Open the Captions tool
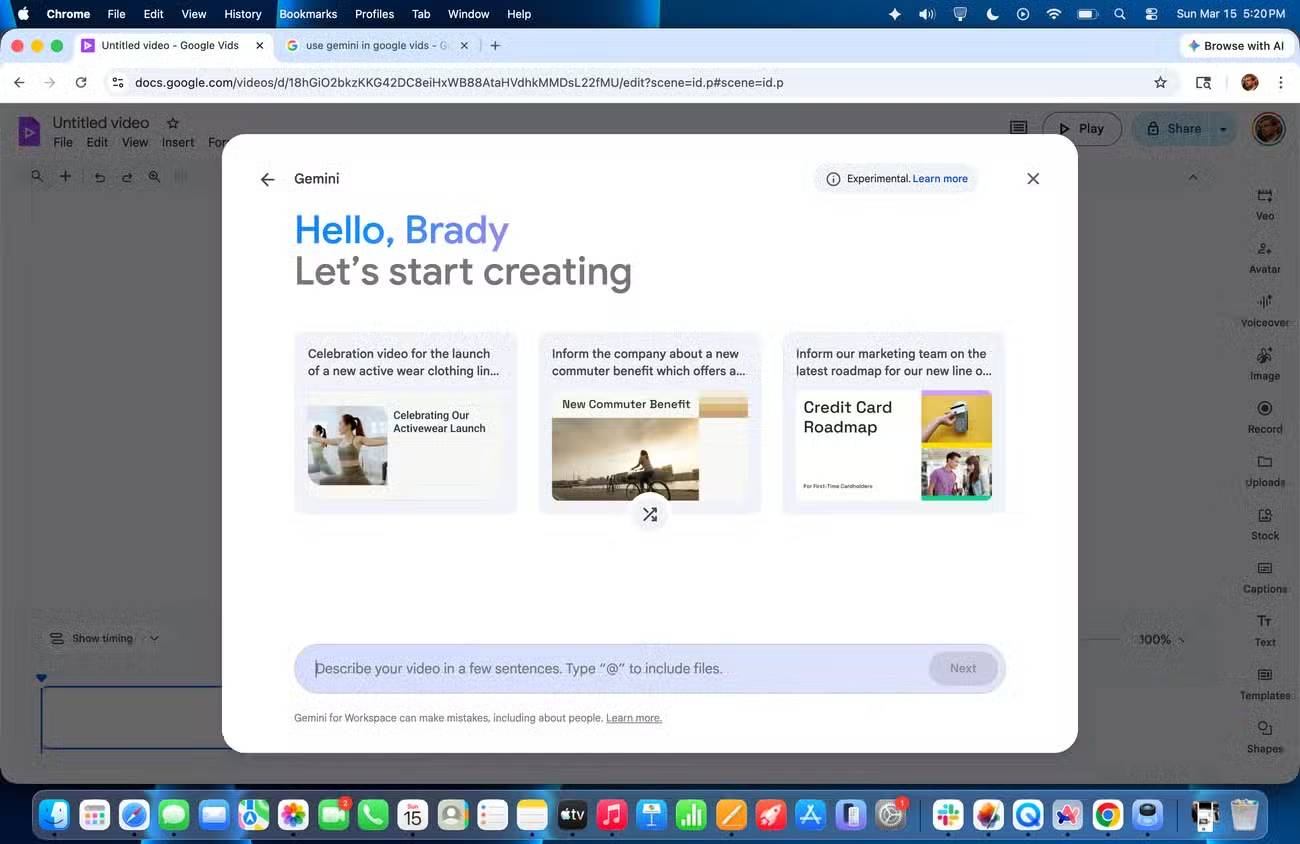Image resolution: width=1300 pixels, height=844 pixels. coord(1265,577)
